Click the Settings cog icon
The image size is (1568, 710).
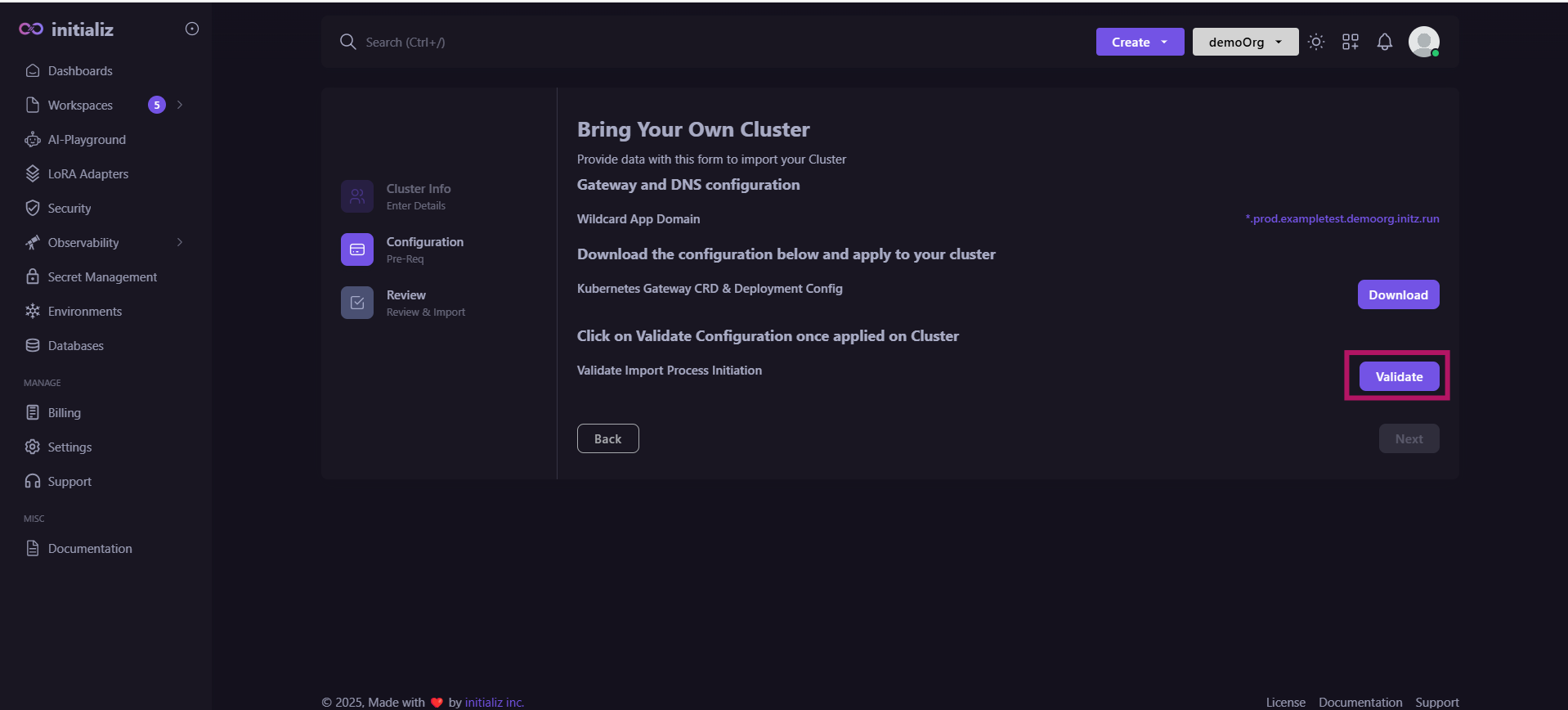[x=33, y=447]
